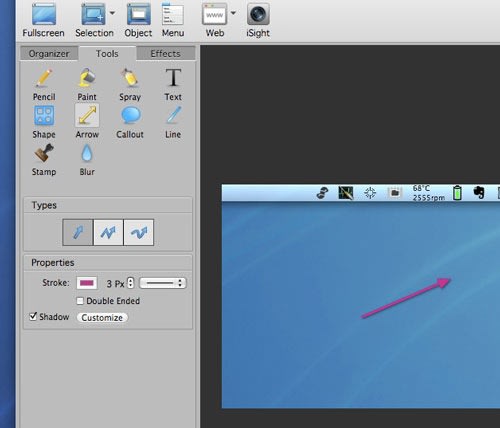500x428 pixels.
Task: Choose the zigzag arrow type
Action: tap(108, 232)
